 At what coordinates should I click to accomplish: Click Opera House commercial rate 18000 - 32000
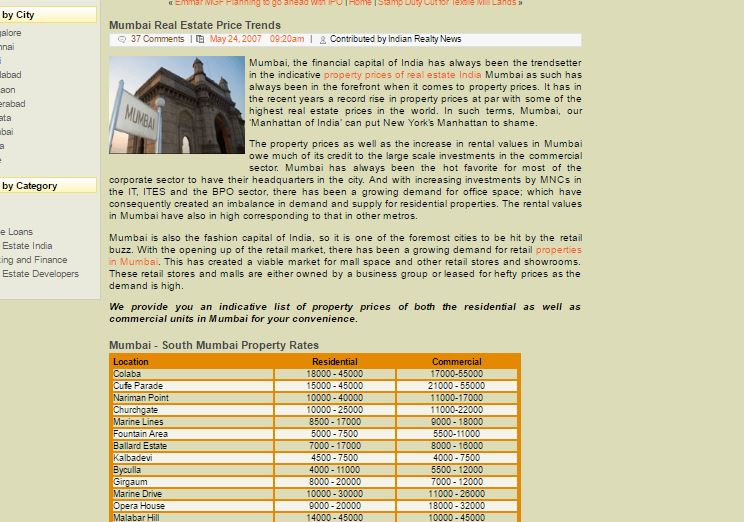pos(456,506)
